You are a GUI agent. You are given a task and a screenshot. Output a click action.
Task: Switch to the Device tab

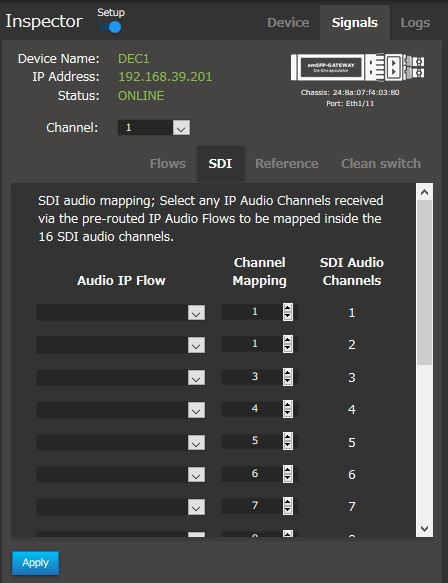[x=288, y=23]
